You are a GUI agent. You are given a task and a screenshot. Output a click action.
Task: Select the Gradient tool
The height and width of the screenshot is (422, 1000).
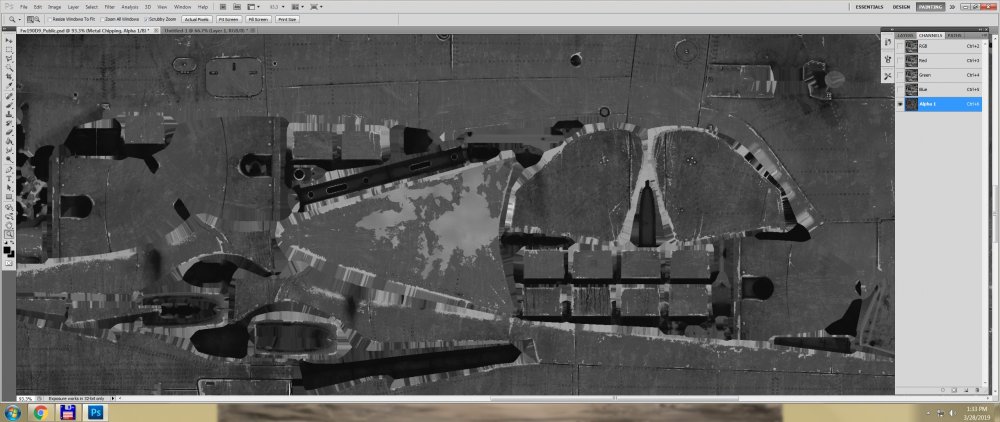click(10, 140)
